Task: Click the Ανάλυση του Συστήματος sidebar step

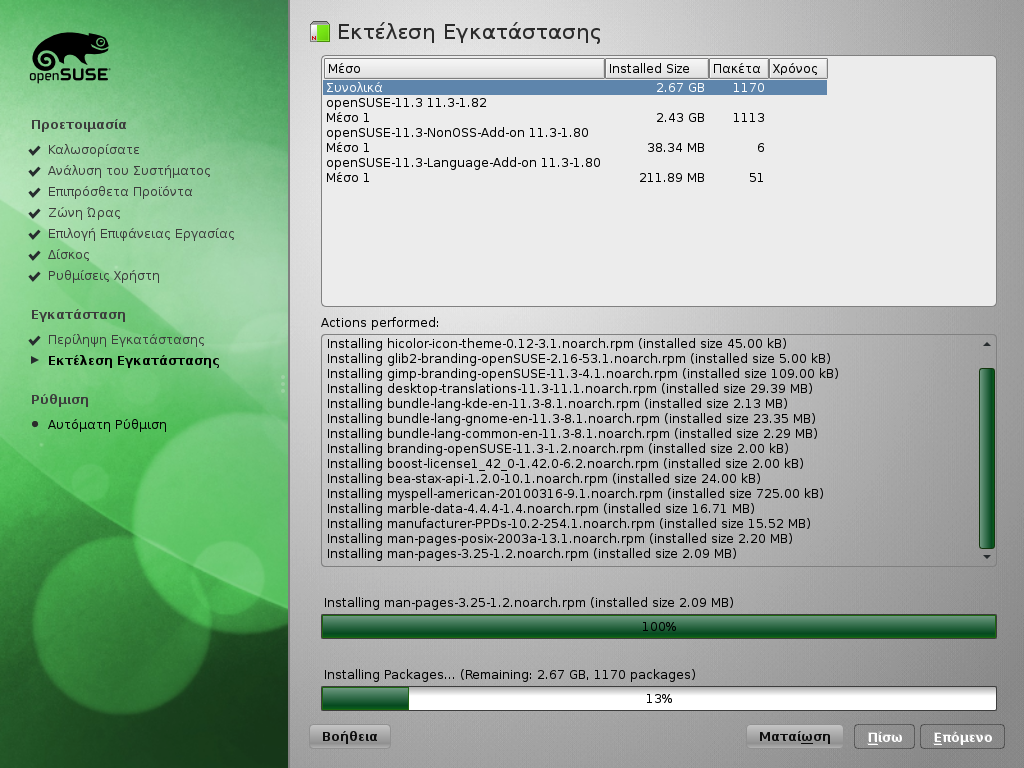Action: tap(129, 170)
